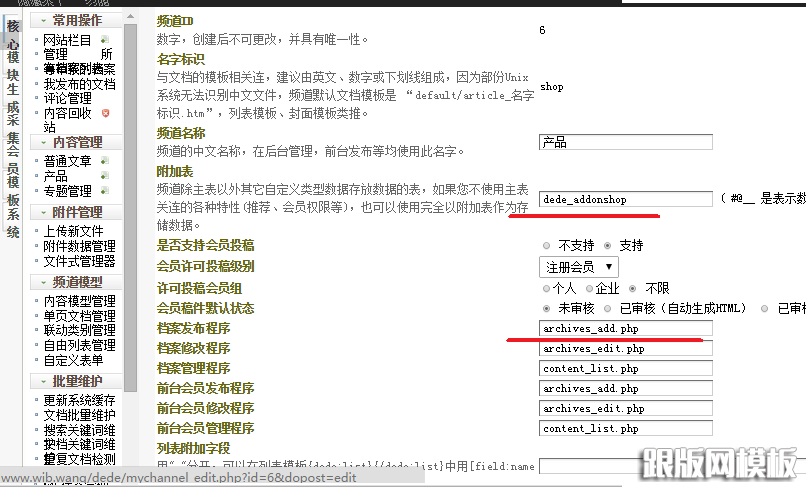Collapse the 批量维护 section header
Screen dimensions: 809x487
(x=77, y=381)
